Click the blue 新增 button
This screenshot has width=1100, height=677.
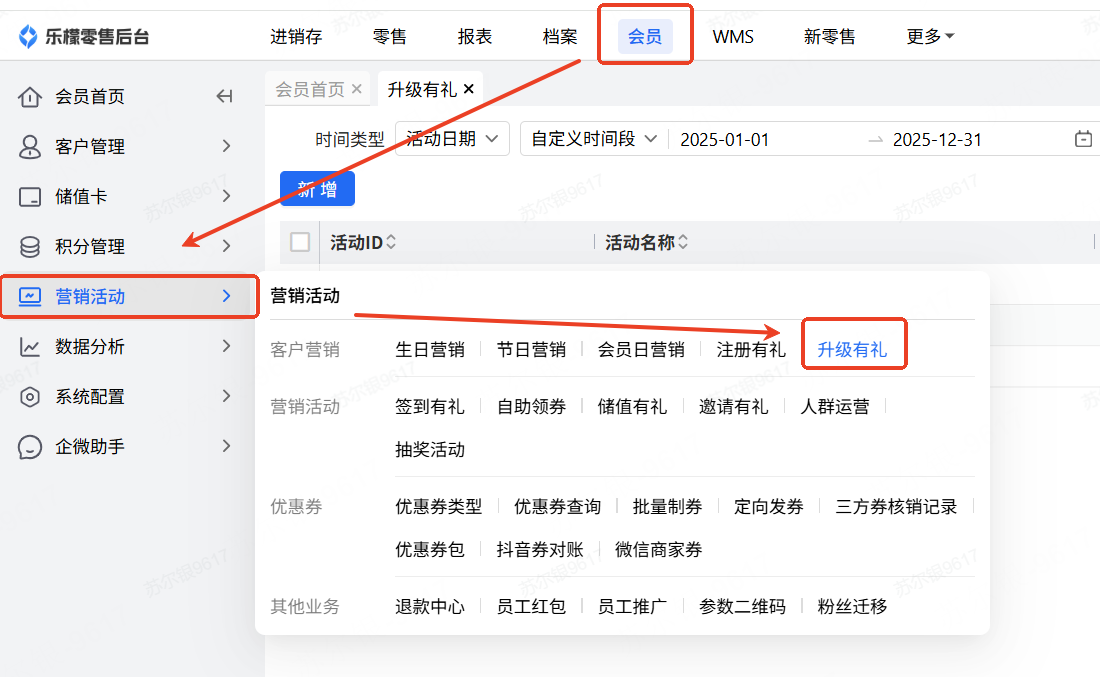tap(317, 189)
